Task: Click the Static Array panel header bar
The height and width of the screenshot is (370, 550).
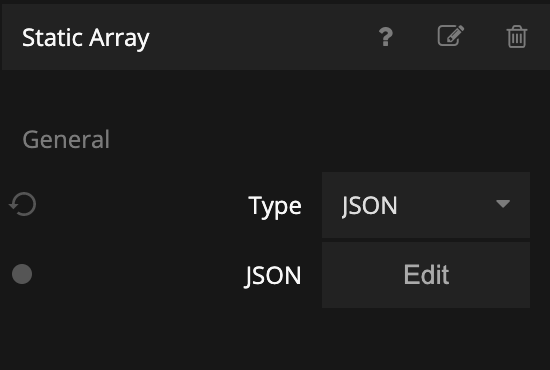Action: click(276, 37)
